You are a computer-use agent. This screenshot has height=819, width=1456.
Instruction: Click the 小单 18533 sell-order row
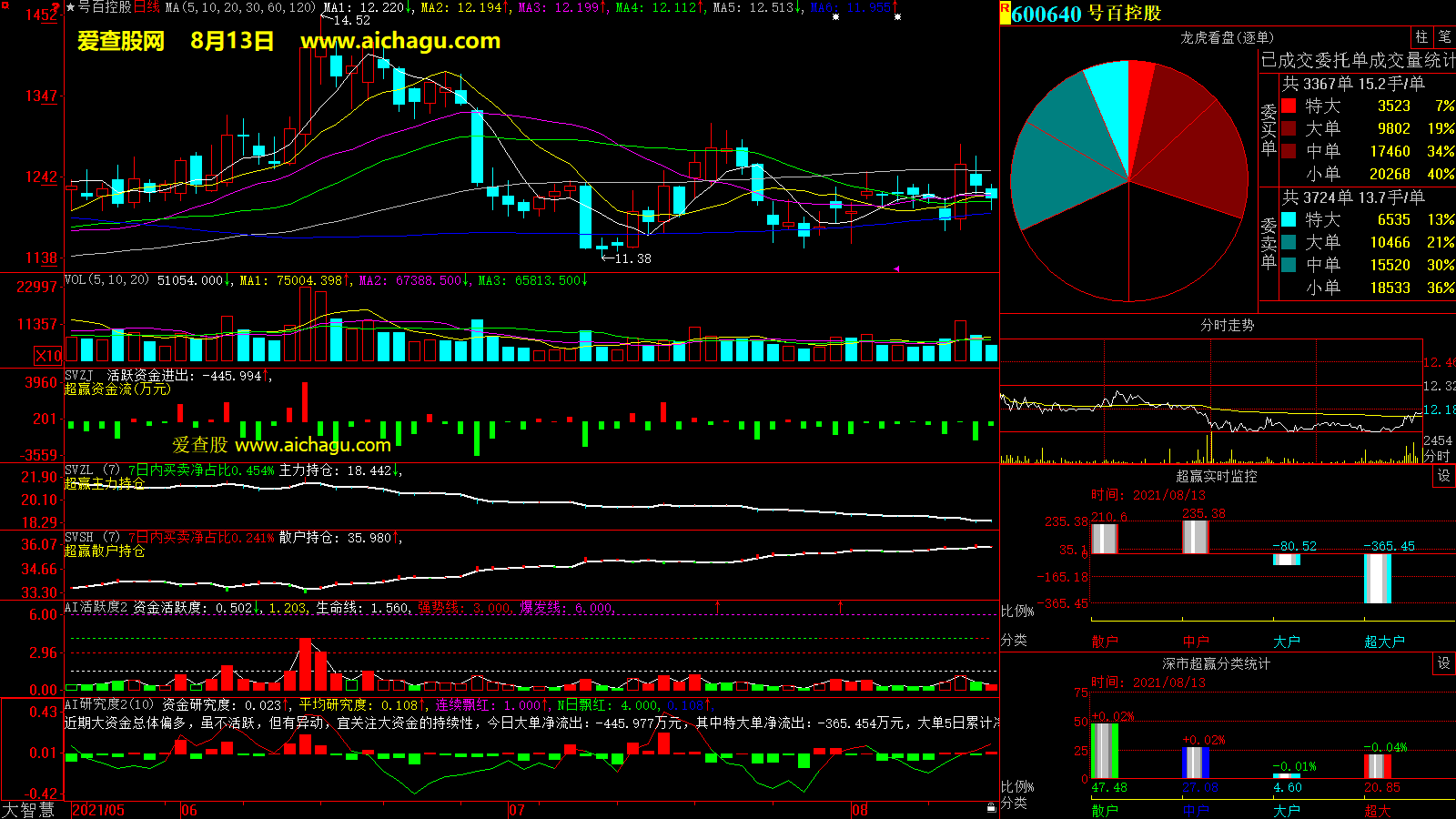[1369, 288]
